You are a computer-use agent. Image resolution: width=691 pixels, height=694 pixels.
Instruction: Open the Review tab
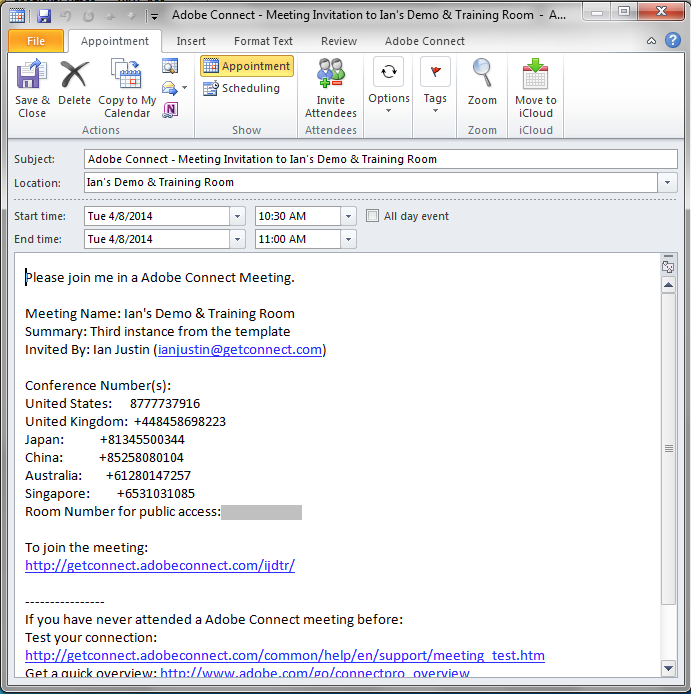pyautogui.click(x=339, y=41)
